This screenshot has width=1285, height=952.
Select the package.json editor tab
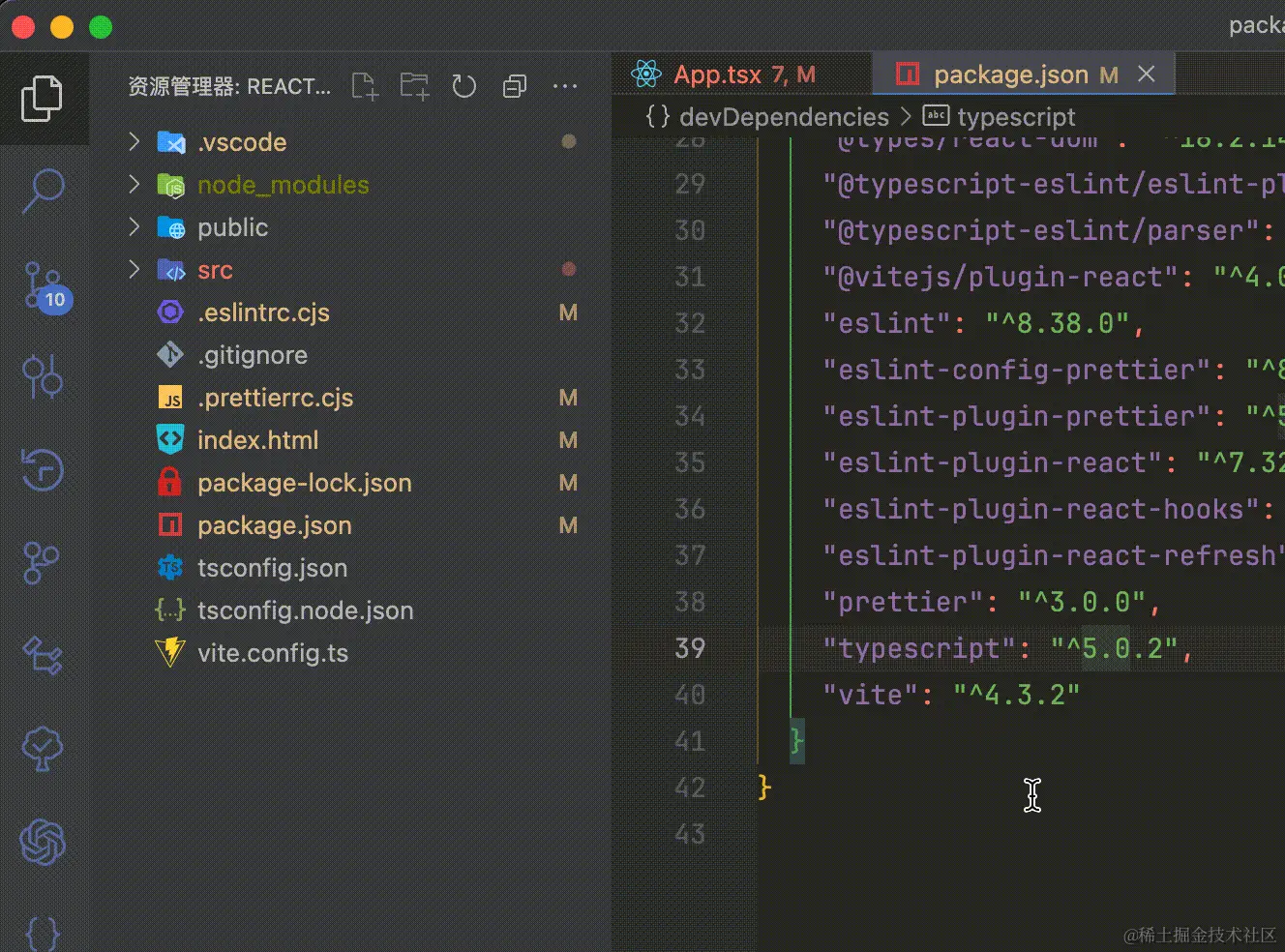[x=1010, y=74]
